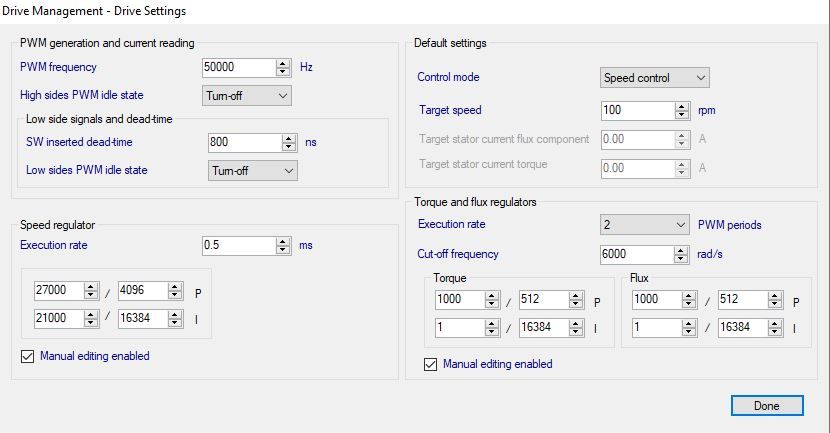Image resolution: width=830 pixels, height=433 pixels.
Task: Open Low sides PWM idle state dropdown
Action: point(252,171)
